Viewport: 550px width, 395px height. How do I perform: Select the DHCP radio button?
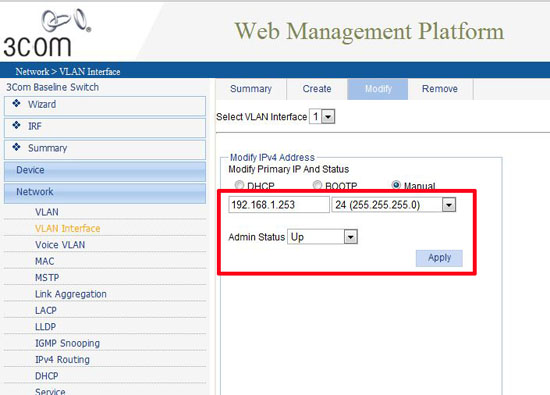239,185
